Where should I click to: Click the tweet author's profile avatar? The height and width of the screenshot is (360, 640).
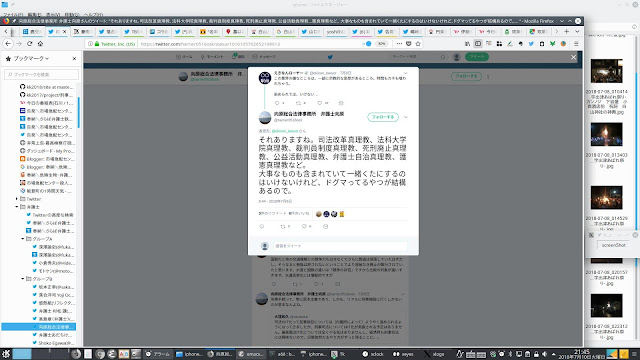[x=265, y=117]
